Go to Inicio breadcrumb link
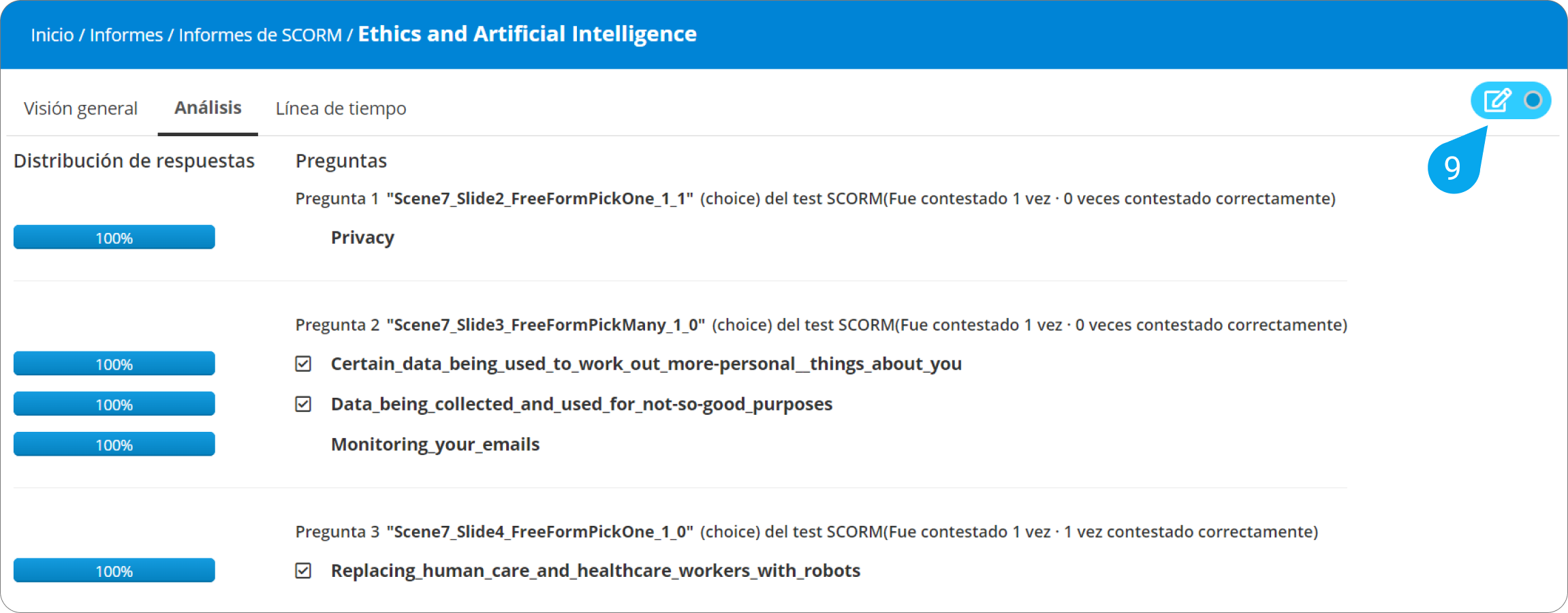Viewport: 1568px width, 613px height. pos(52,35)
